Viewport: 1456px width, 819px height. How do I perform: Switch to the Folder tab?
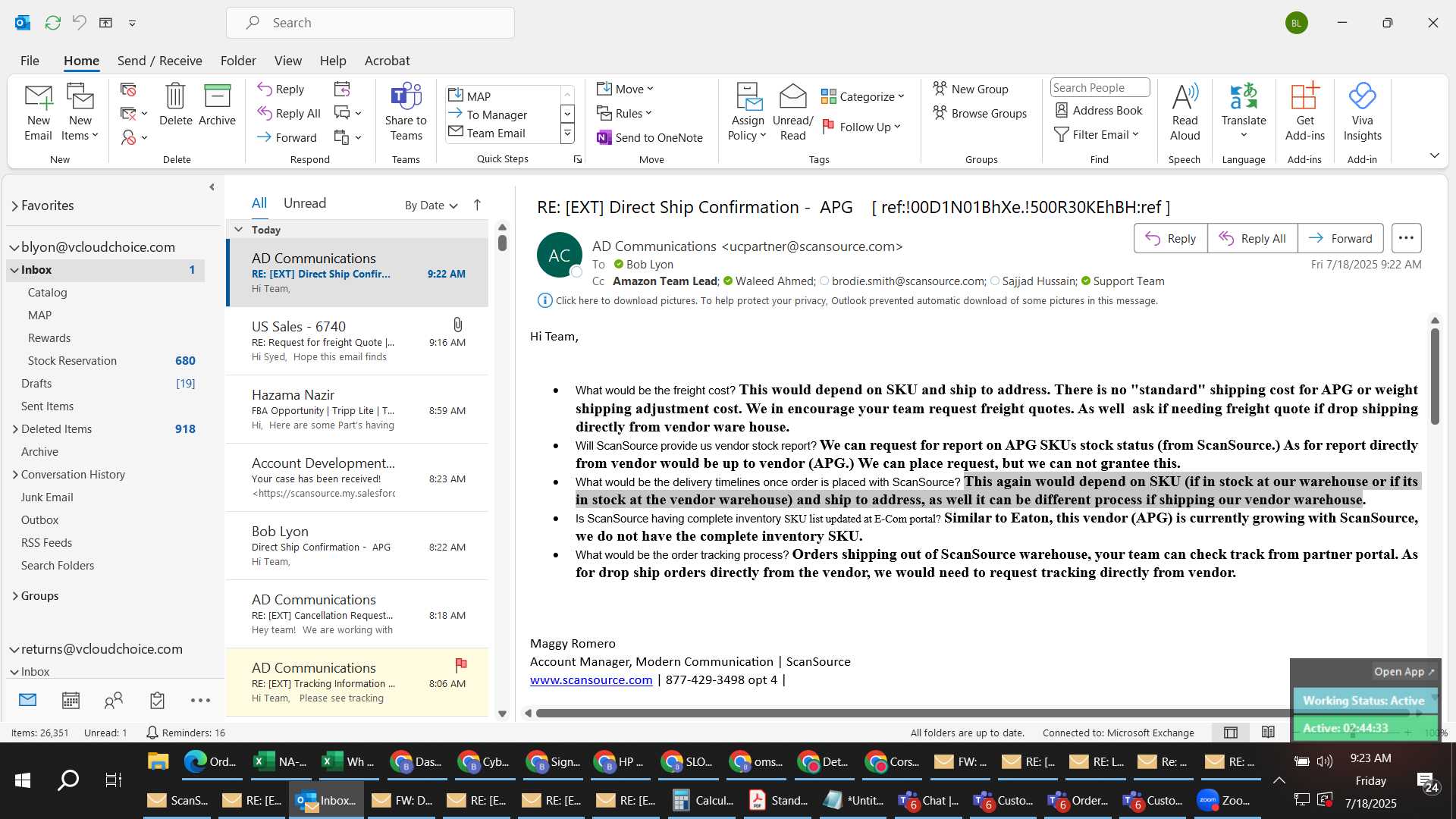point(238,61)
